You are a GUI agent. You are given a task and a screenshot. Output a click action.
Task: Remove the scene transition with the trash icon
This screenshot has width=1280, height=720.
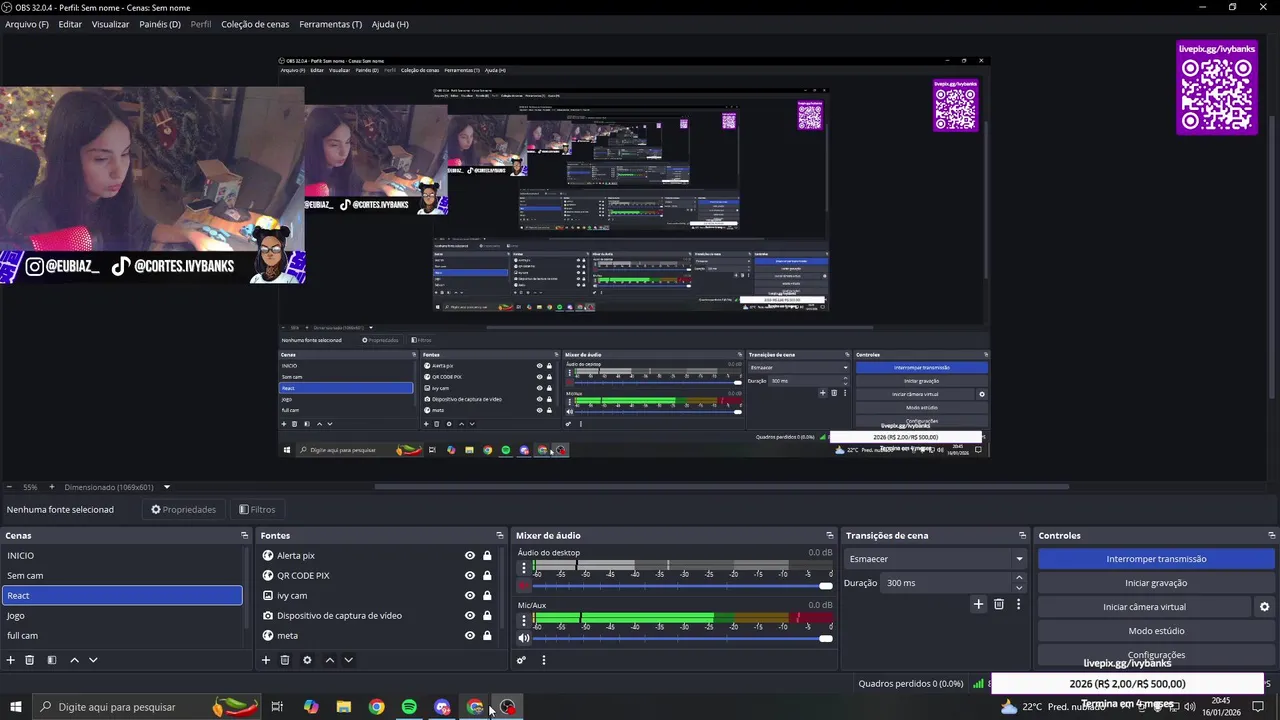click(x=999, y=604)
